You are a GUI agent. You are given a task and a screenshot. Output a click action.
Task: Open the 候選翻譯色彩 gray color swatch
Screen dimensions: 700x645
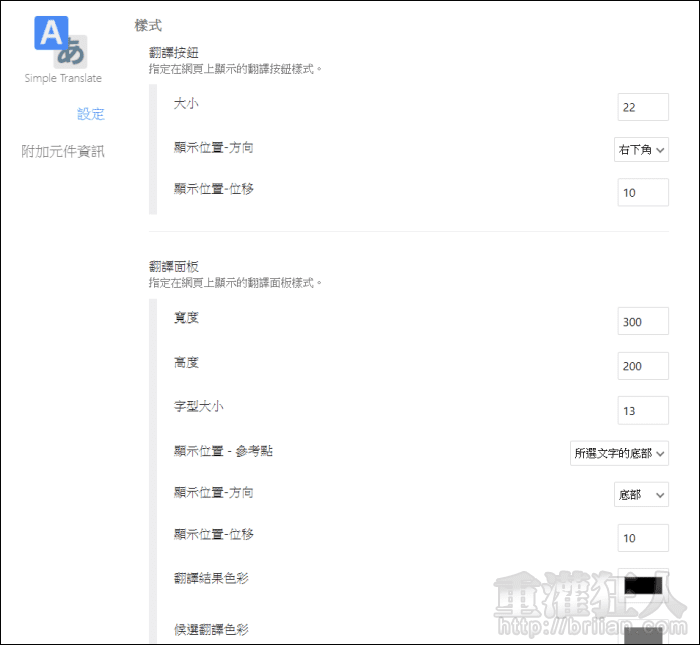pyautogui.click(x=643, y=634)
